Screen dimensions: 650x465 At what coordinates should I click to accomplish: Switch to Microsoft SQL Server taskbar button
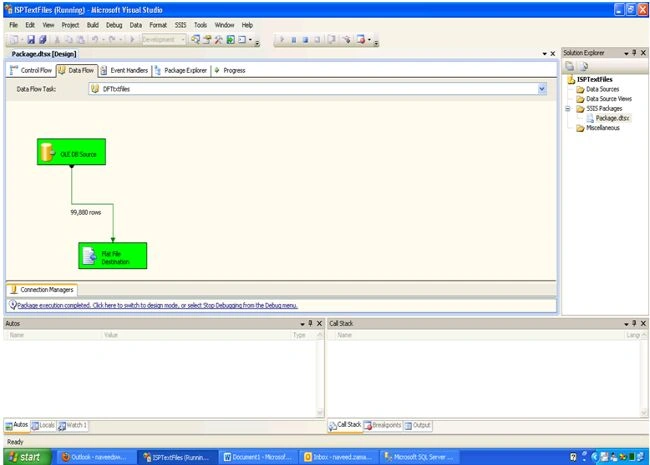(419, 457)
